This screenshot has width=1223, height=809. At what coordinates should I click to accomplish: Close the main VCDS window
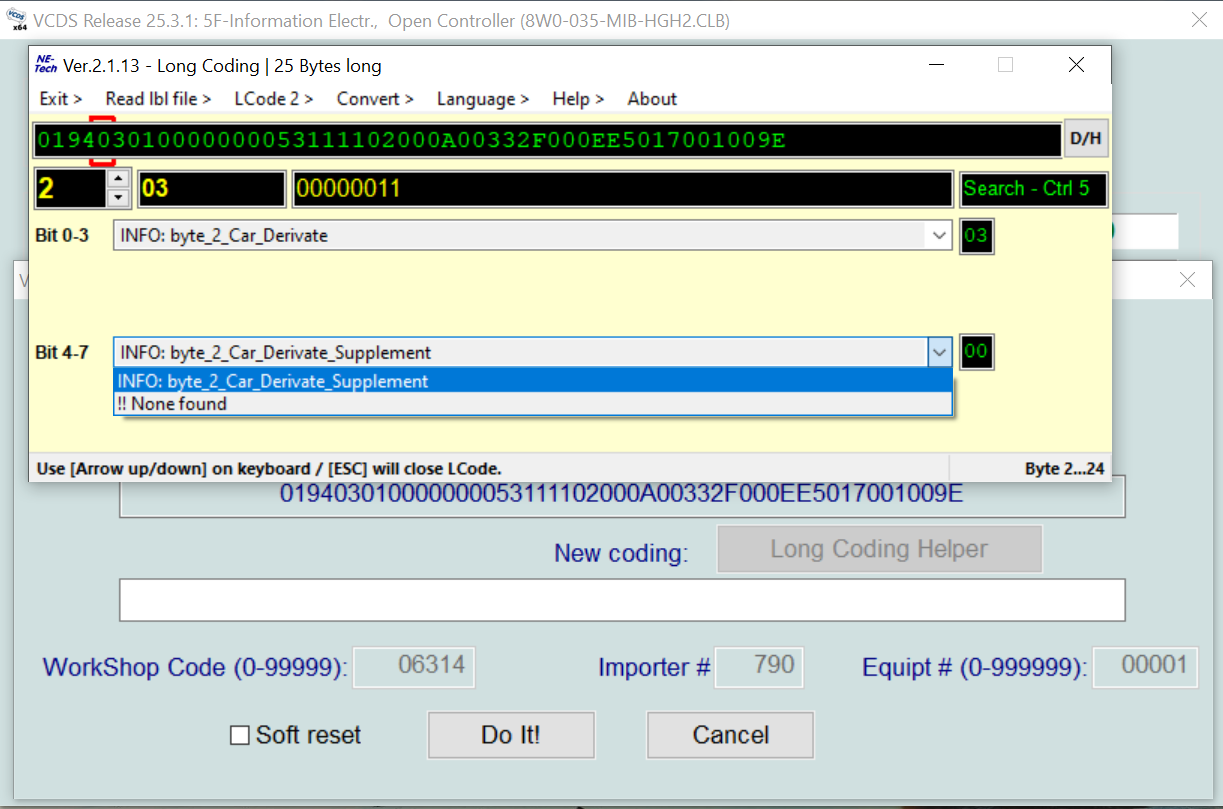tap(1199, 19)
